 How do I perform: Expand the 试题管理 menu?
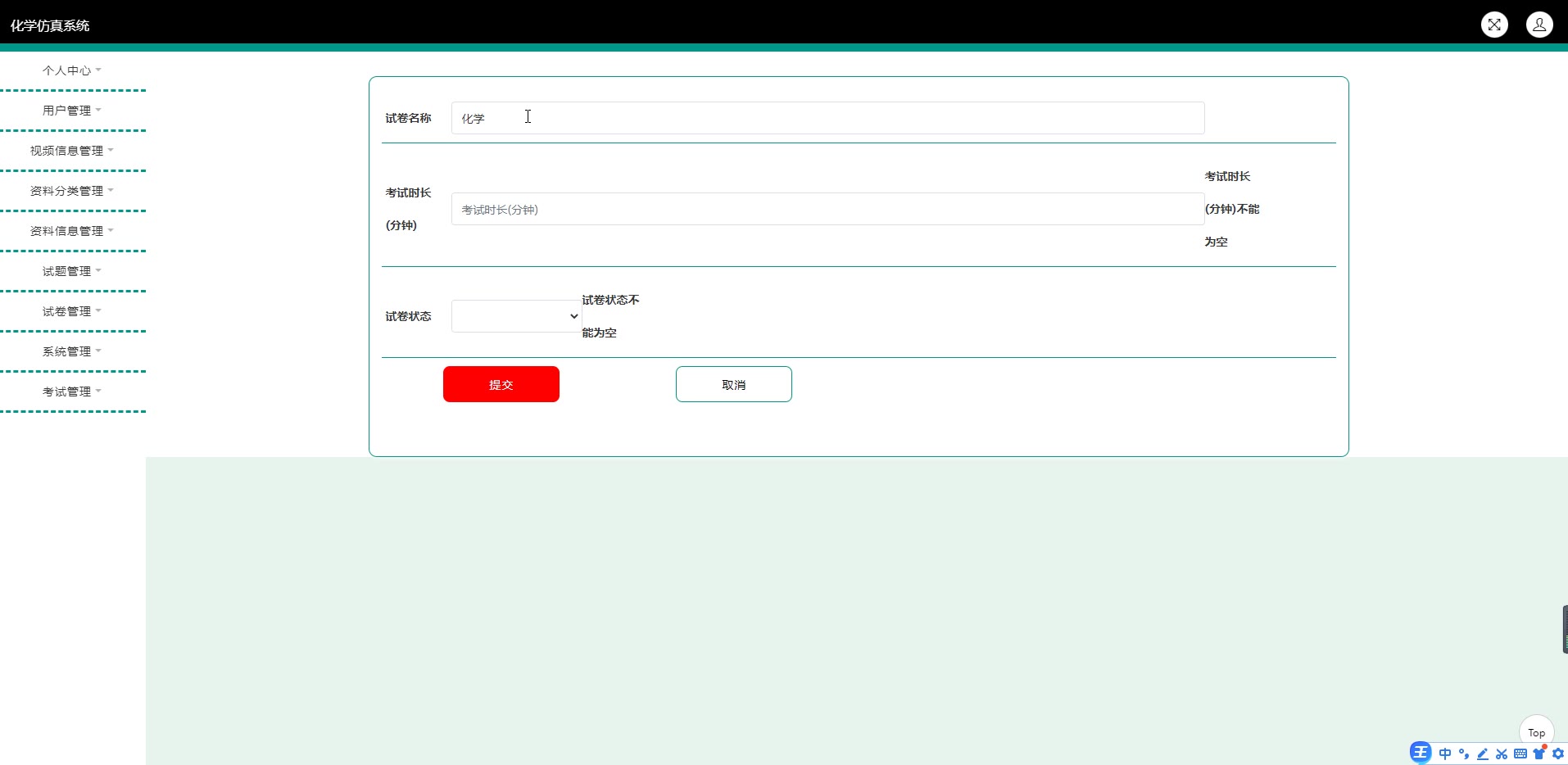tap(72, 271)
